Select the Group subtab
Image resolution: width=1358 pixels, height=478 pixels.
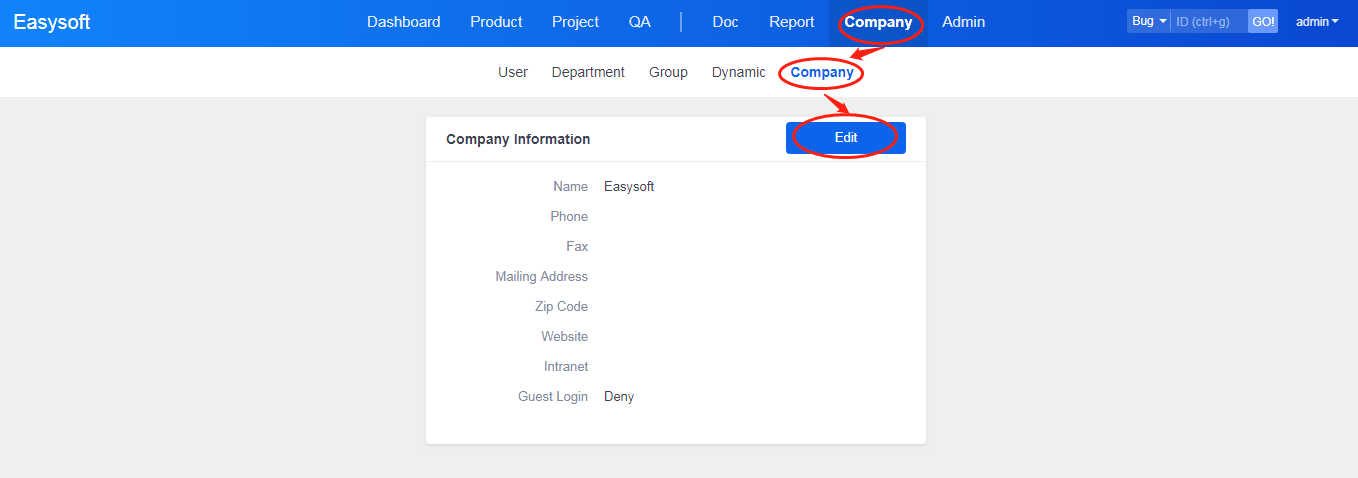pyautogui.click(x=668, y=72)
